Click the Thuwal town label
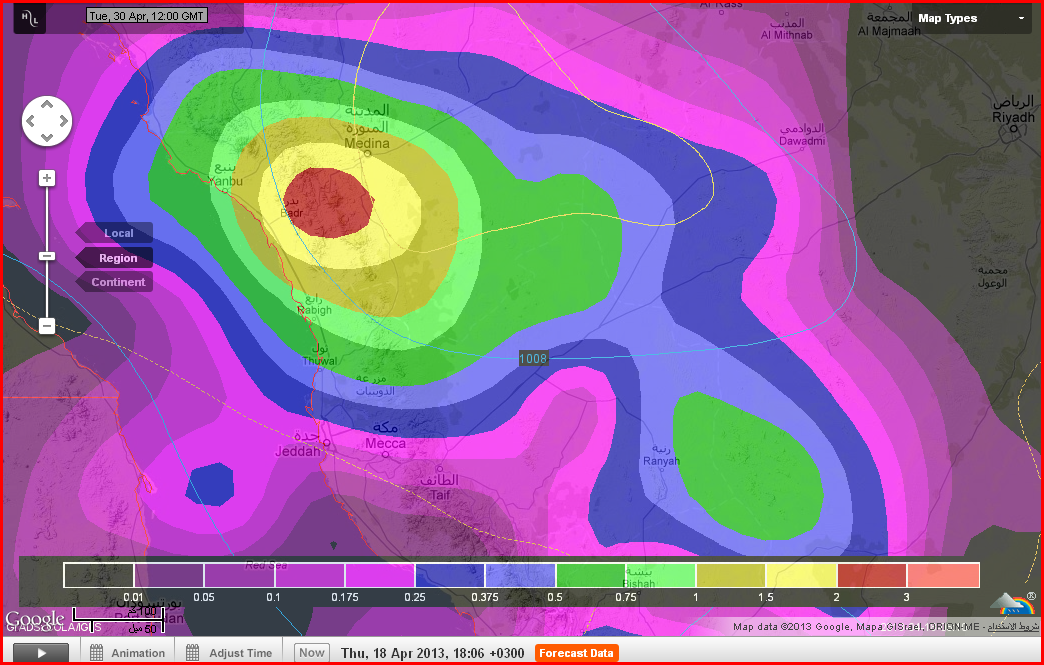 (x=320, y=361)
